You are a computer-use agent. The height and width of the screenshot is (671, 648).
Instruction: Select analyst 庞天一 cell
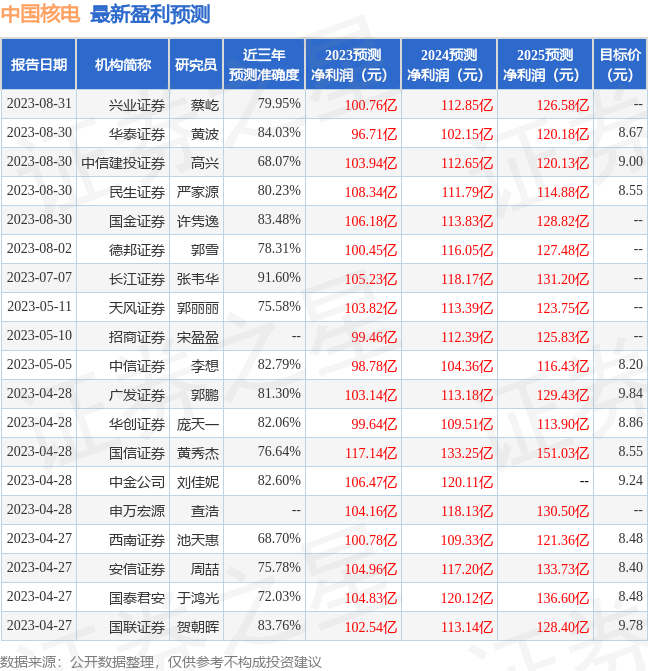[196, 423]
